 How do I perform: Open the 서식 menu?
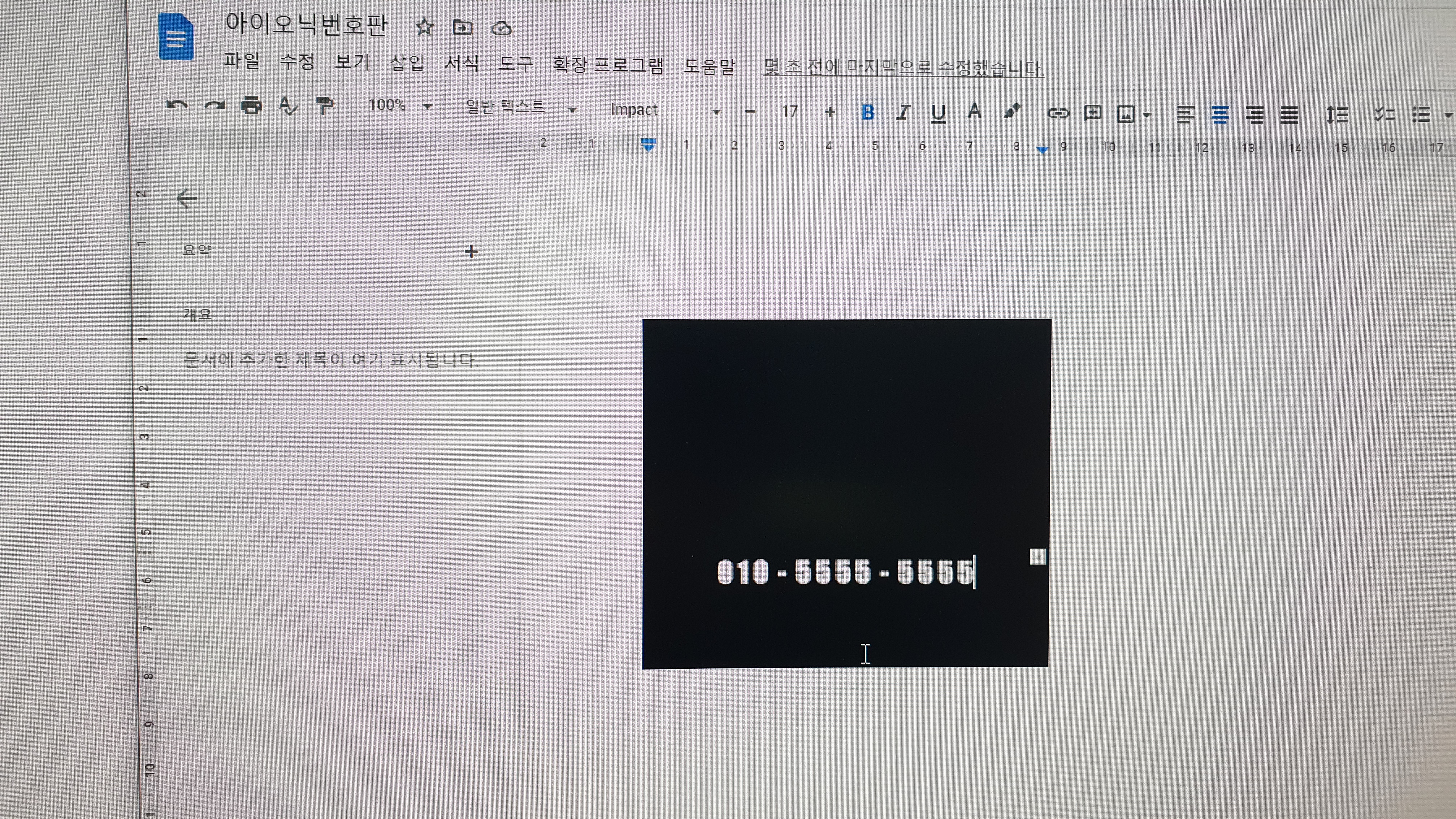coord(461,63)
